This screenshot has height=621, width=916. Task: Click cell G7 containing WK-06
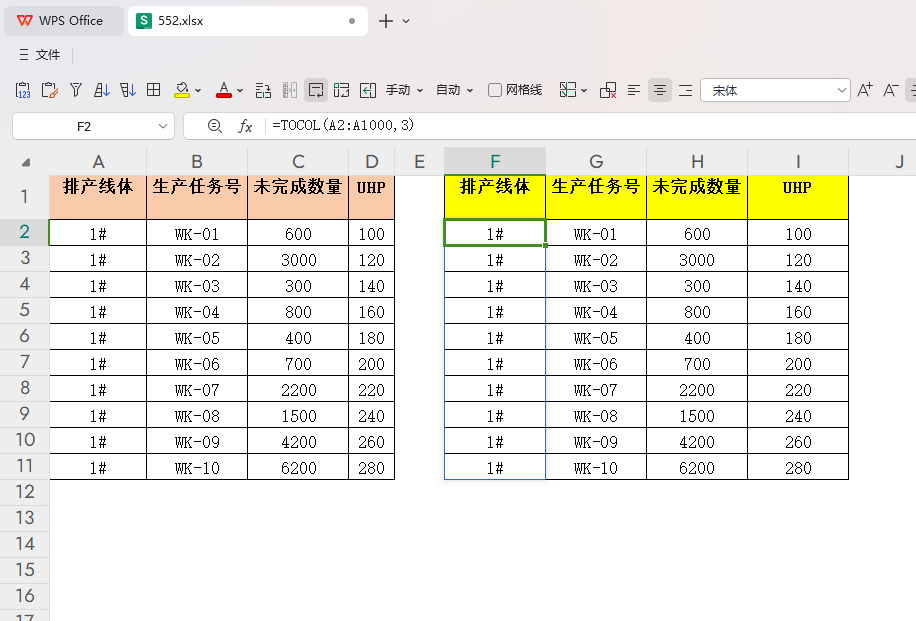596,364
